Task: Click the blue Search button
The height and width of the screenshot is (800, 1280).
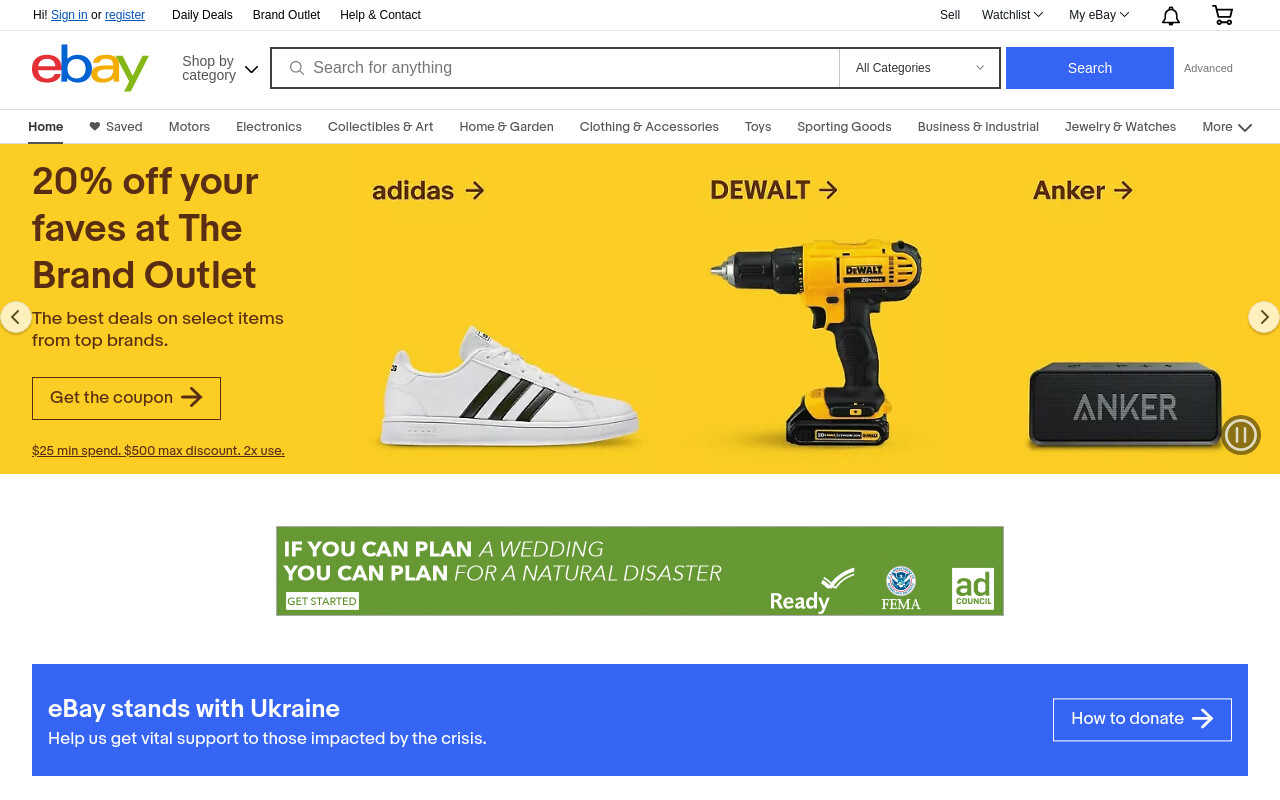Action: pos(1090,68)
